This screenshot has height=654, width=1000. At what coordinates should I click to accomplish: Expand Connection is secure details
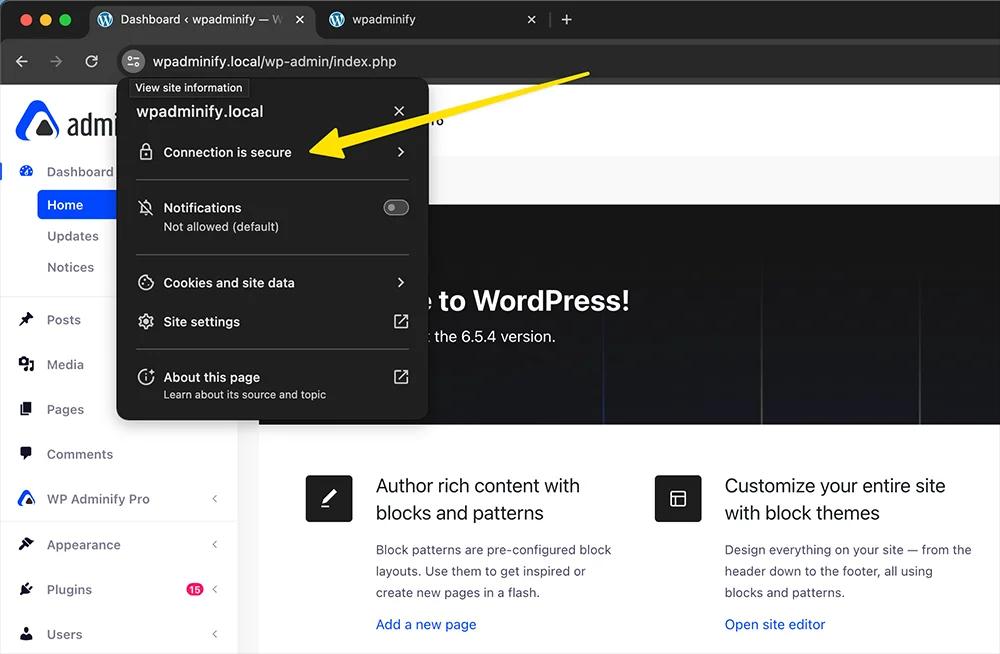(270, 152)
